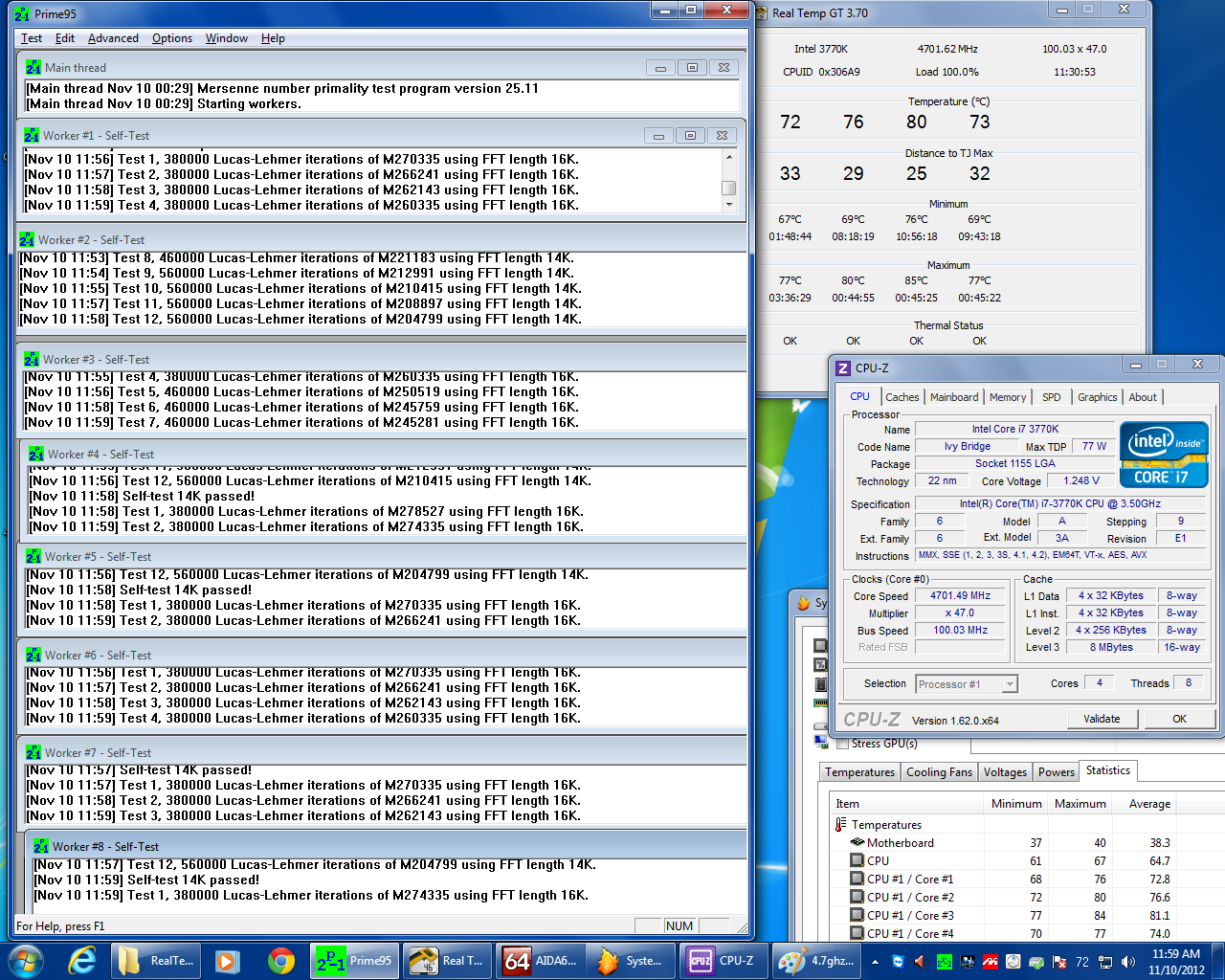This screenshot has width=1225, height=980.
Task: Open the Options menu in Prime95
Action: [x=172, y=38]
